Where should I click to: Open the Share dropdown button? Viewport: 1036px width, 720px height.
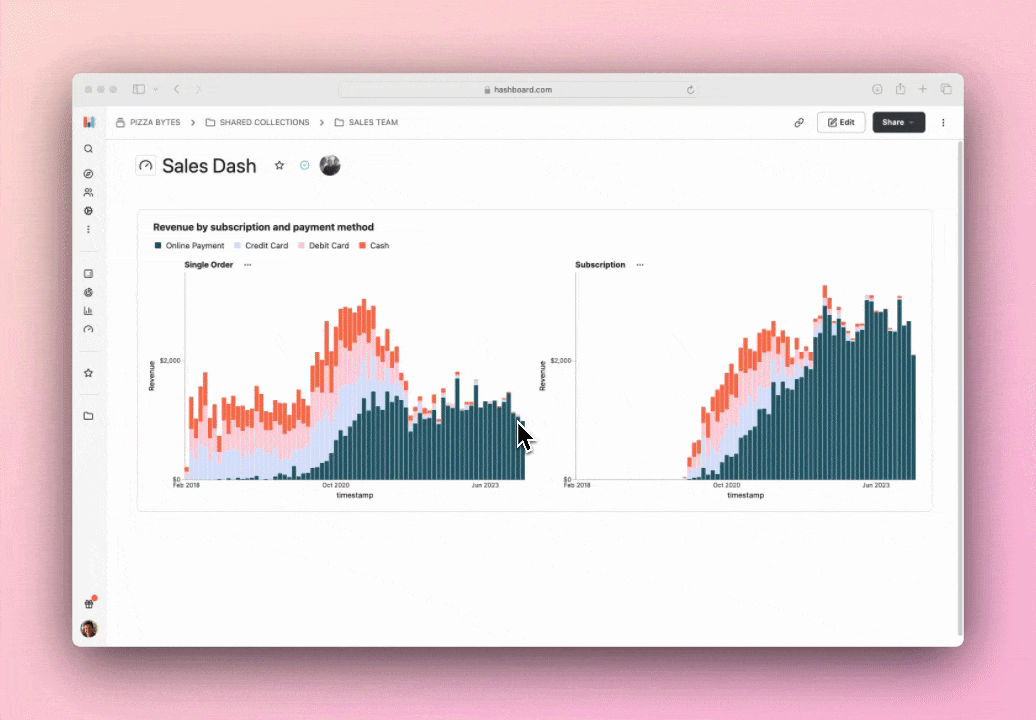coord(899,122)
